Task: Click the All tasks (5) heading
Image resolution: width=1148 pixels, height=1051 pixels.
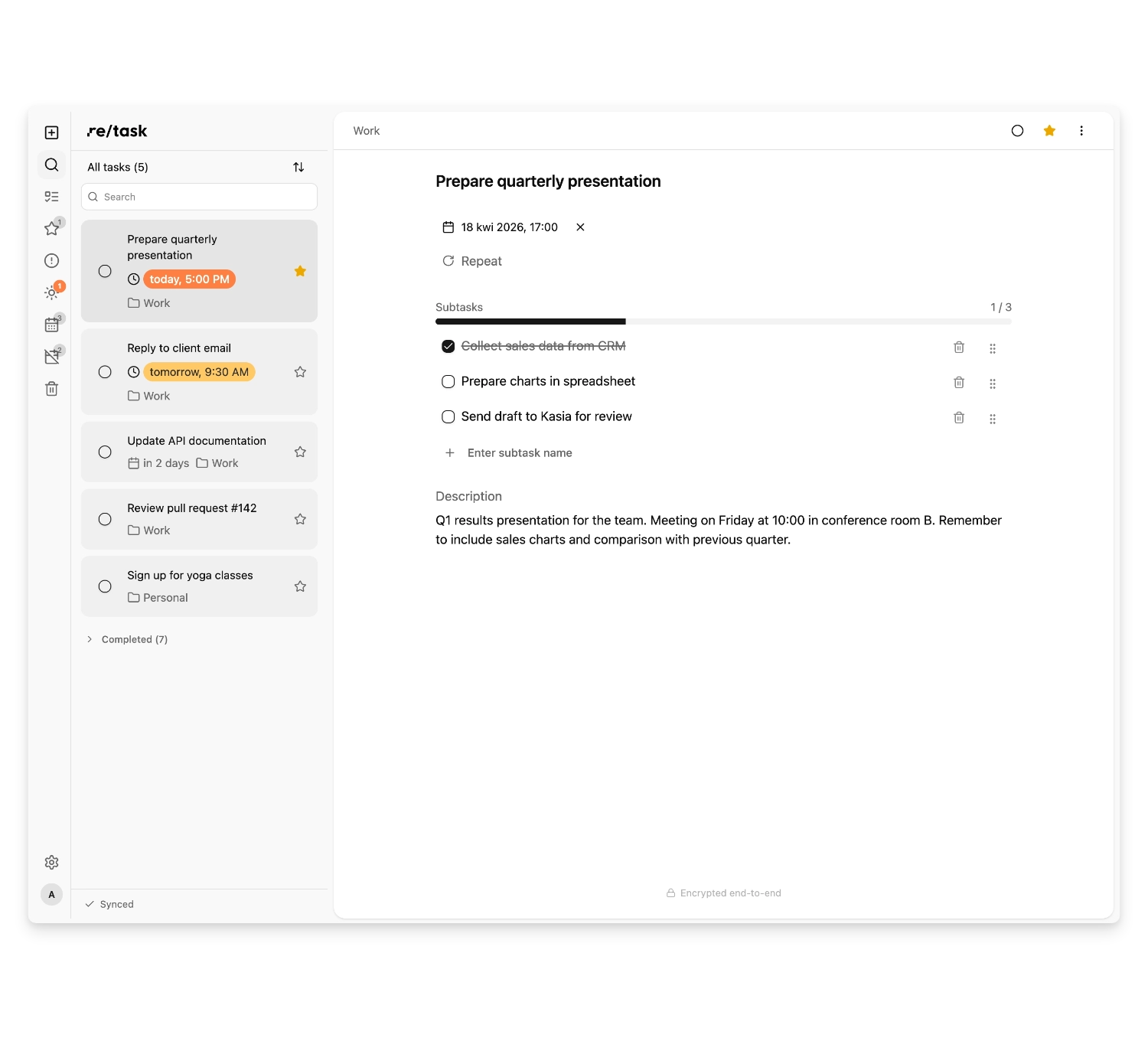Action: tap(118, 167)
